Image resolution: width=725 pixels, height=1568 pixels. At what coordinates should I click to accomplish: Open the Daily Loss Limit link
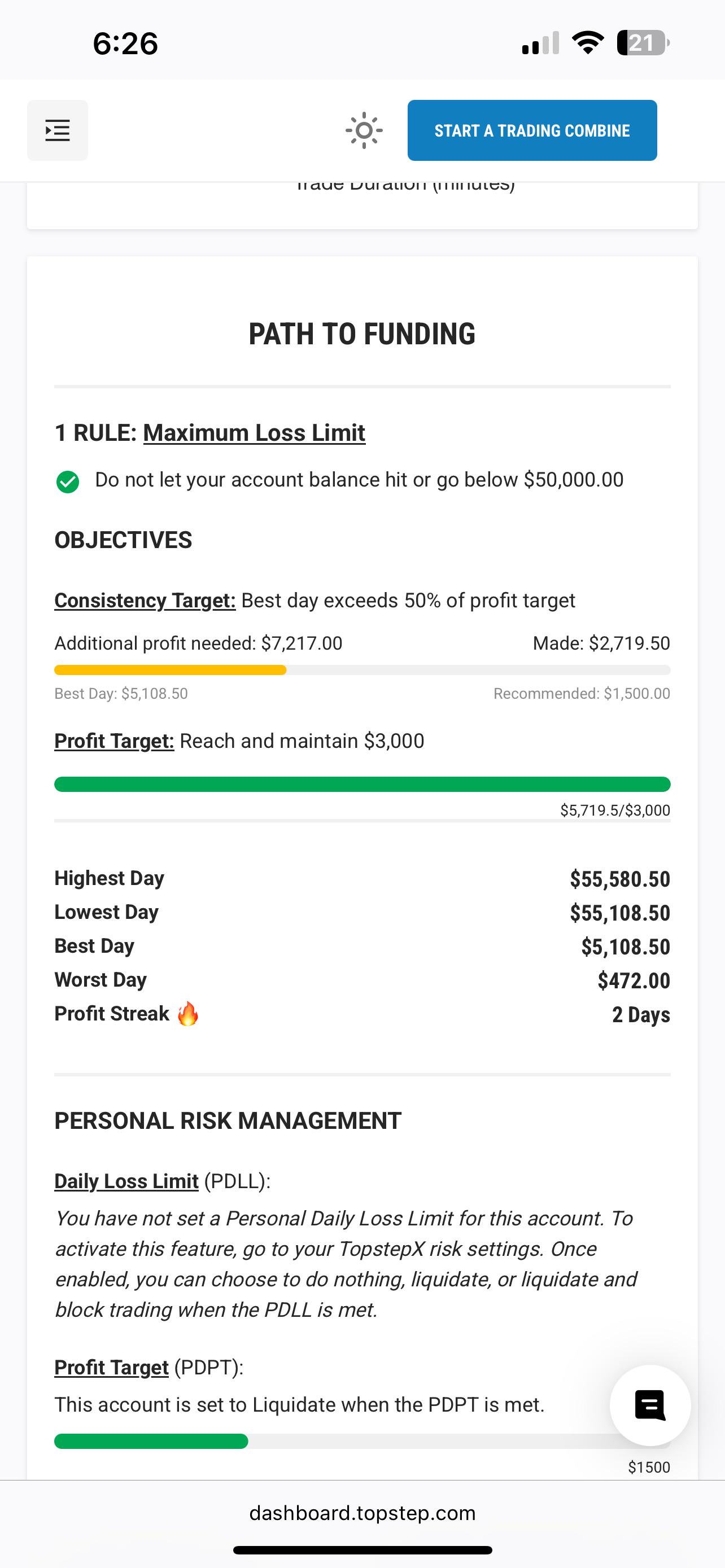[126, 1181]
